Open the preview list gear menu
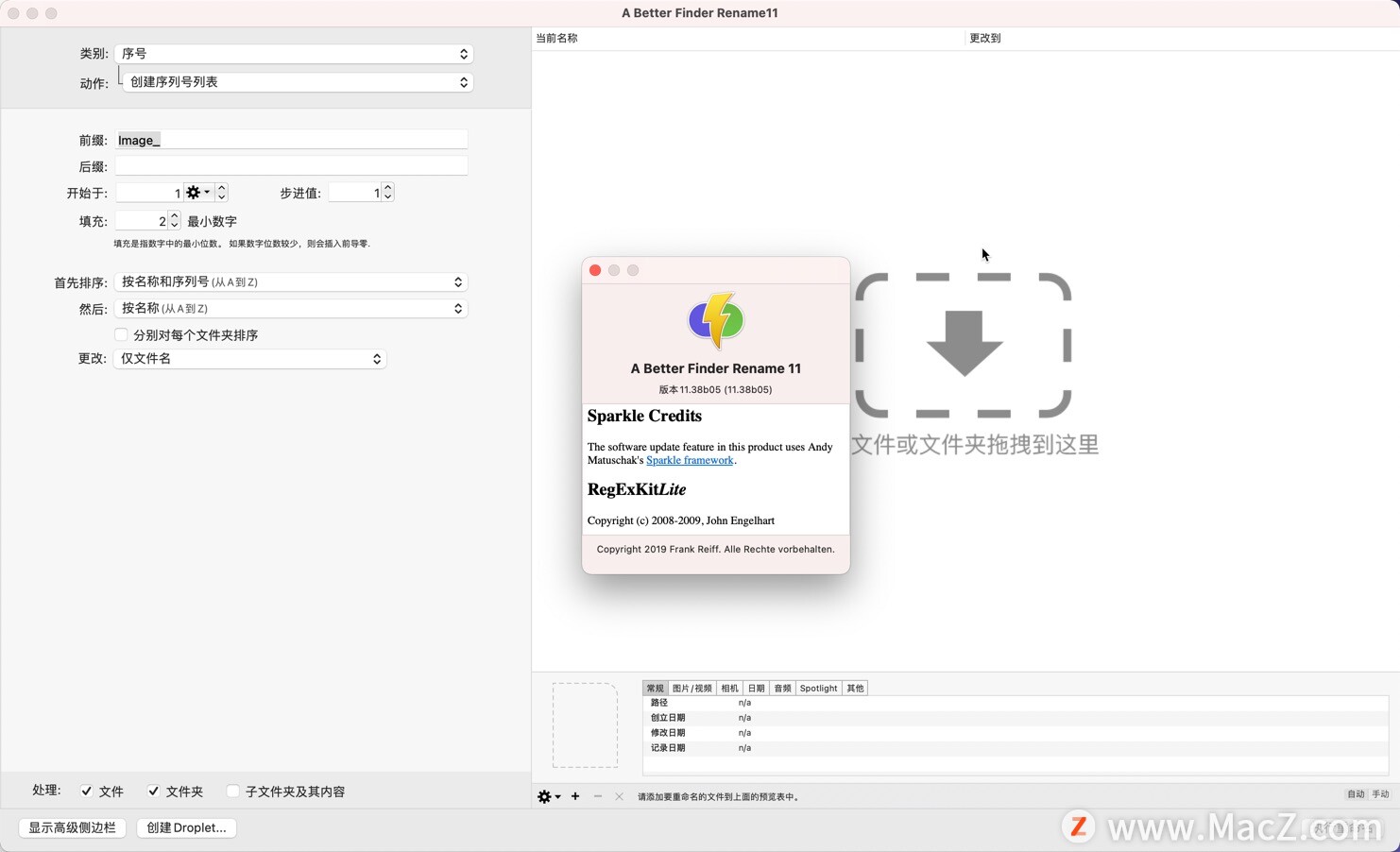The height and width of the screenshot is (852, 1400). pos(549,797)
